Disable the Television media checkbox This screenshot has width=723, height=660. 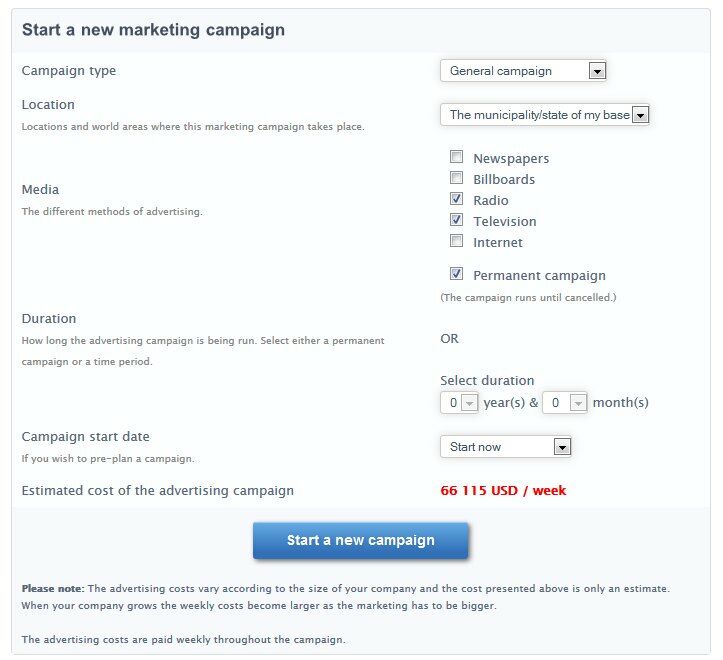tap(457, 220)
